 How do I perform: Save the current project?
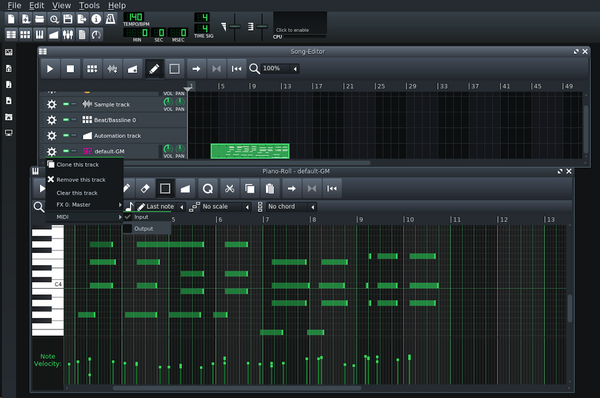point(68,19)
